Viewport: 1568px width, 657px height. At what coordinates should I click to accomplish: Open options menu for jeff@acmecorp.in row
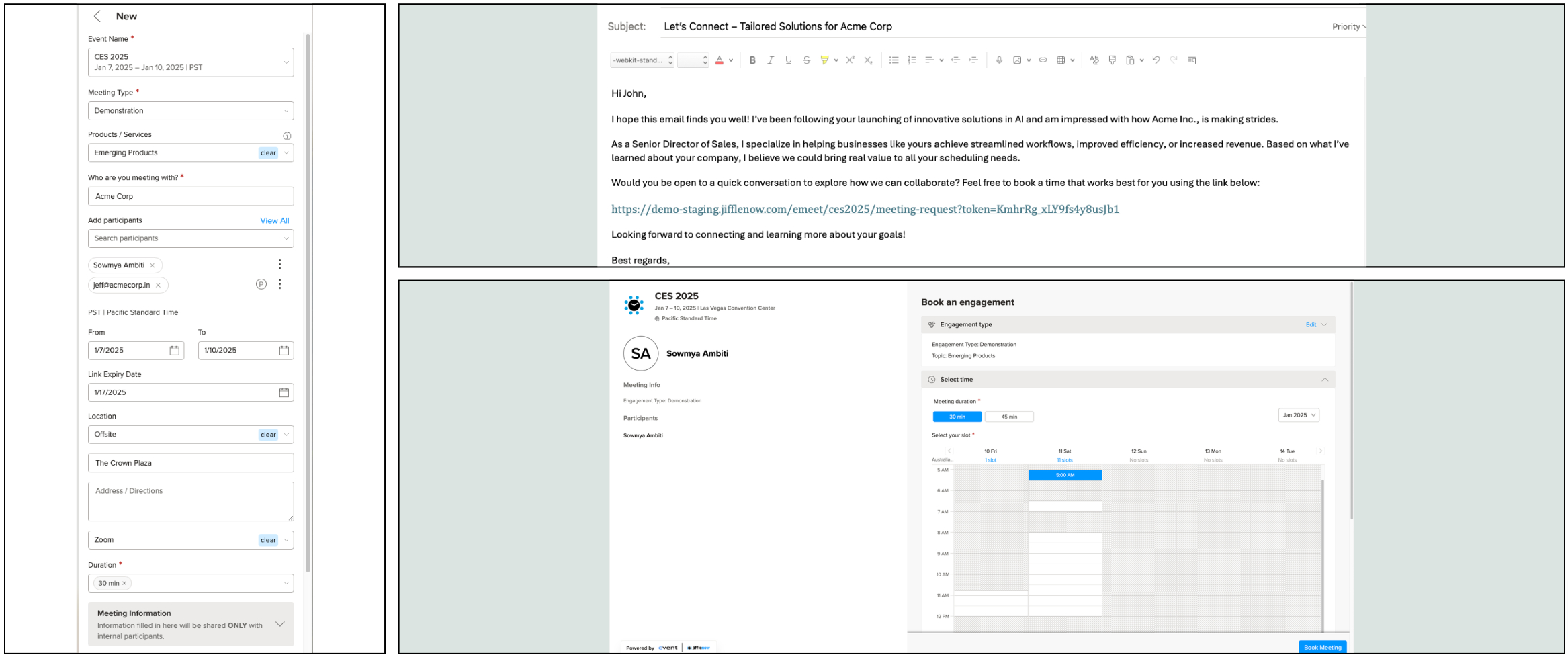coord(280,284)
